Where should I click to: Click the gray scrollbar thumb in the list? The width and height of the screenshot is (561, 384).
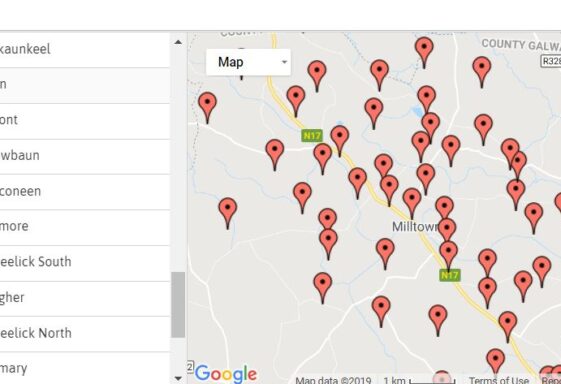(178, 305)
